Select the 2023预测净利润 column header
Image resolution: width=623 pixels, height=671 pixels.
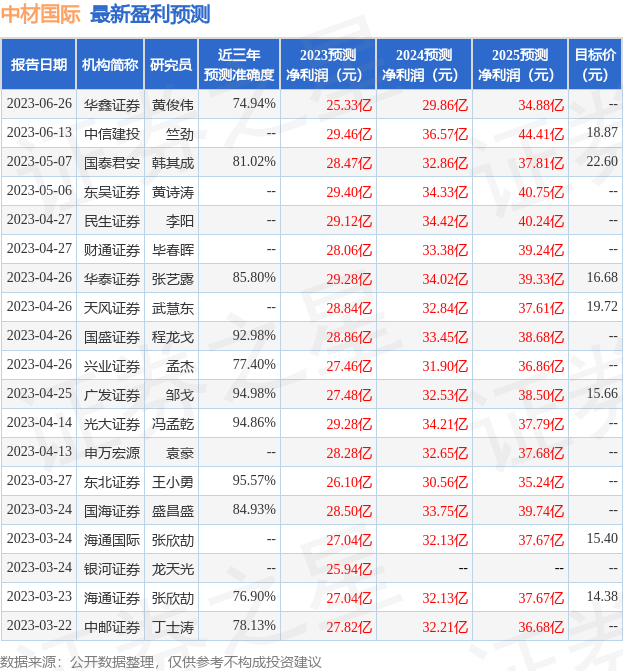point(328,65)
